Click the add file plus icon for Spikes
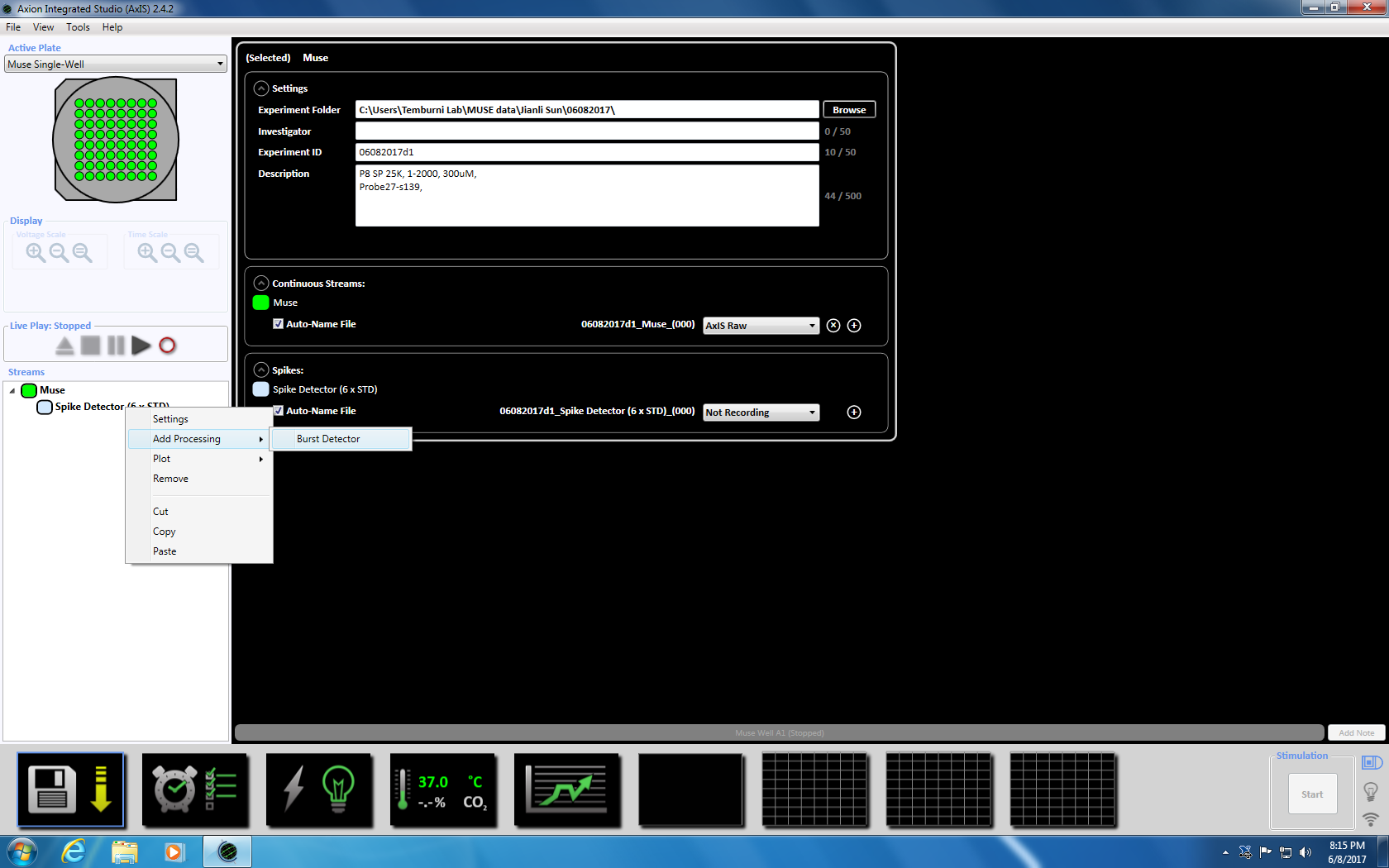 pyautogui.click(x=854, y=413)
